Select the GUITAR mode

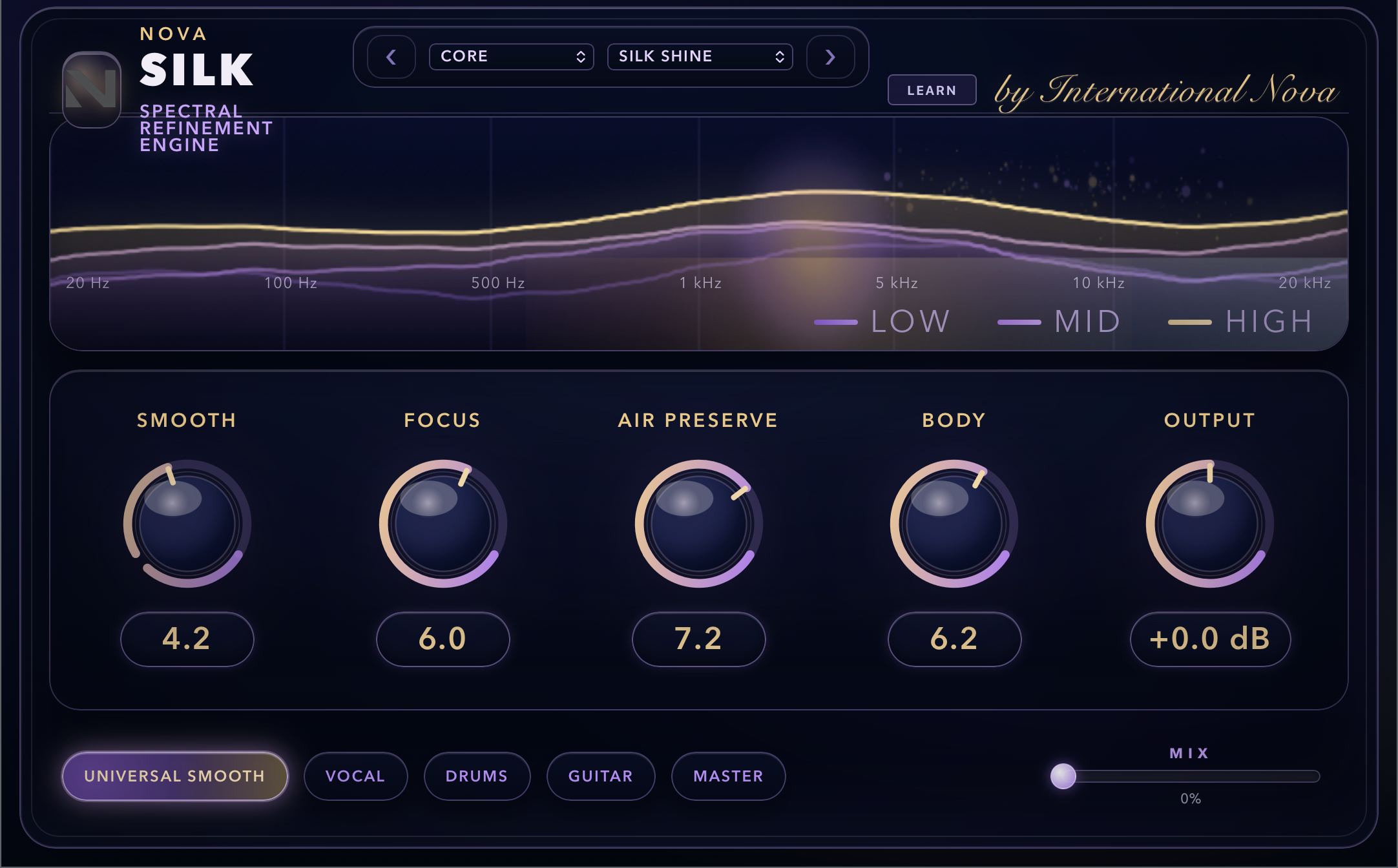601,776
